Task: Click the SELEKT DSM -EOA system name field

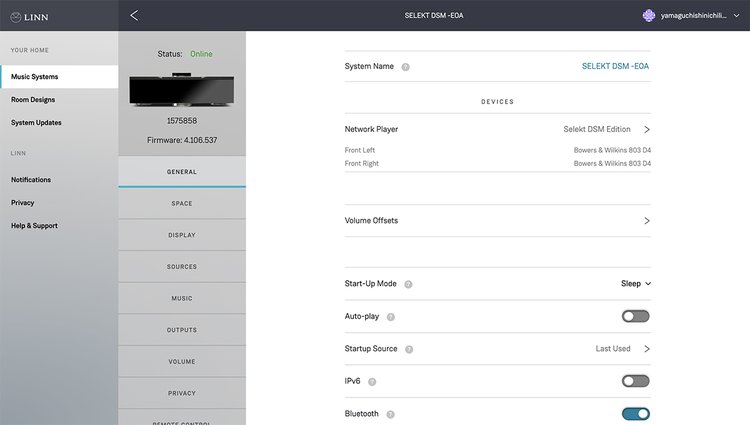Action: 614,66
